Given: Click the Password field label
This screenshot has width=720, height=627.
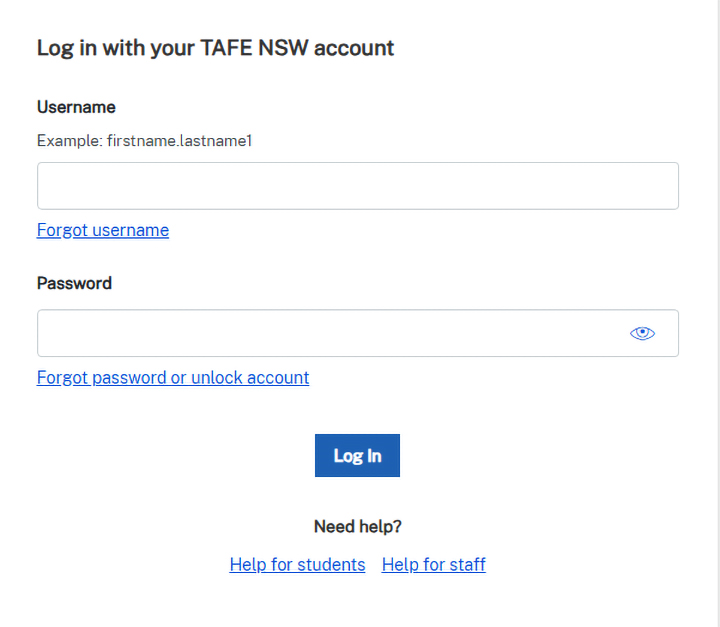Looking at the screenshot, I should tap(74, 283).
